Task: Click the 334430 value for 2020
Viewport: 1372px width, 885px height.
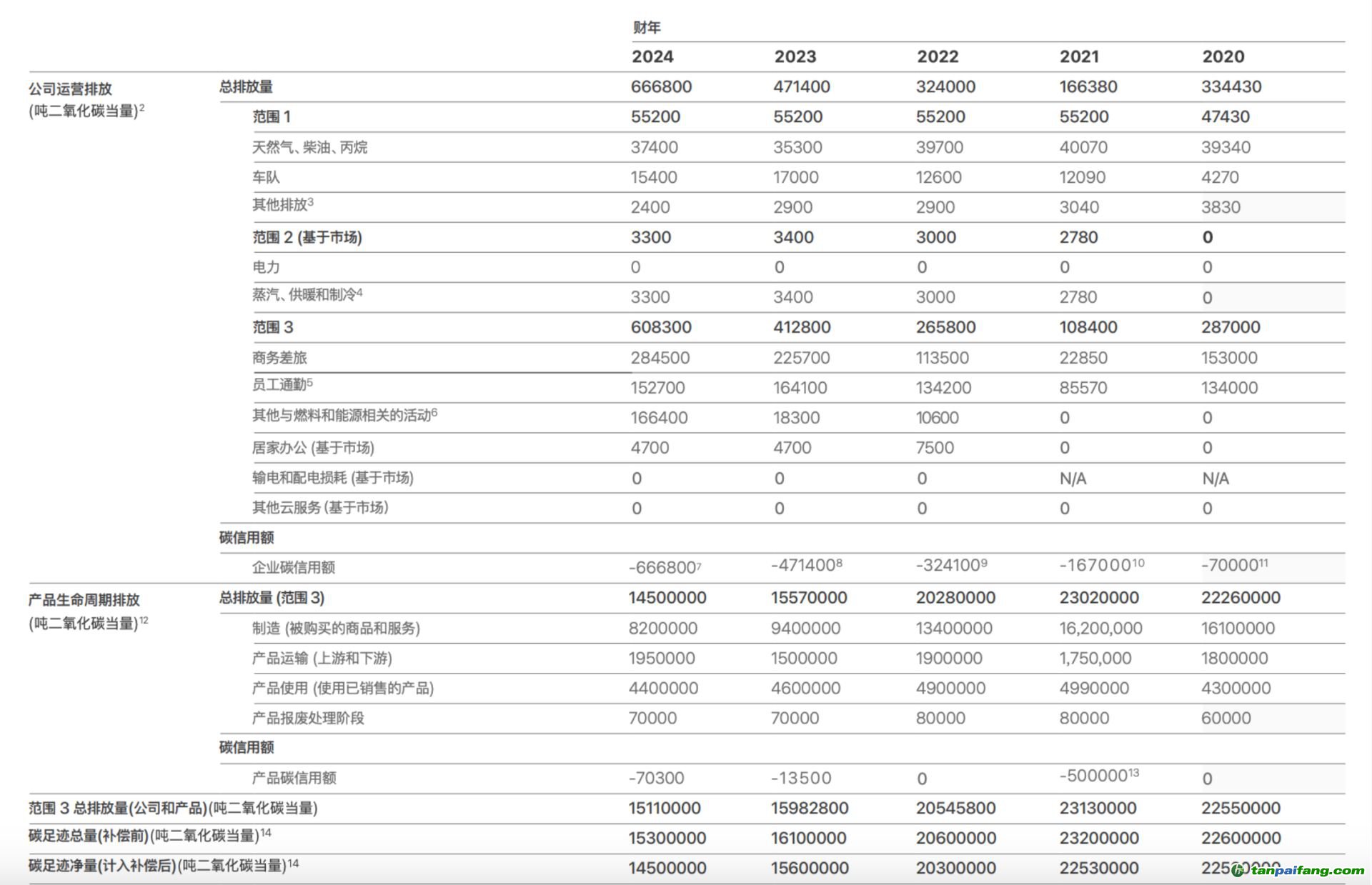Action: click(1231, 86)
